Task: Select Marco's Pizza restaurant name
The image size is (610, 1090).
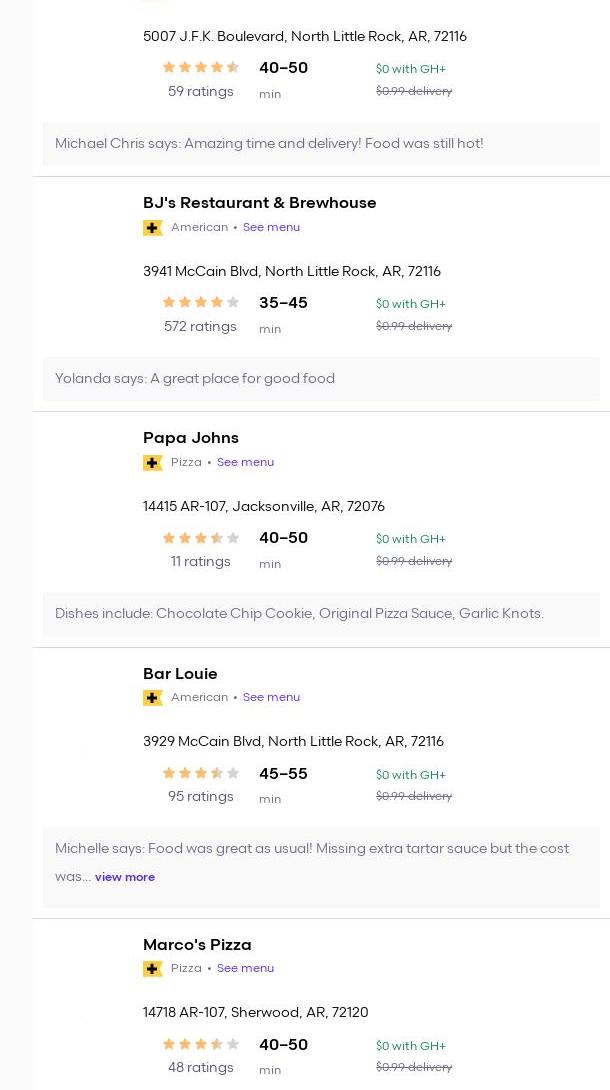Action: coord(197,945)
